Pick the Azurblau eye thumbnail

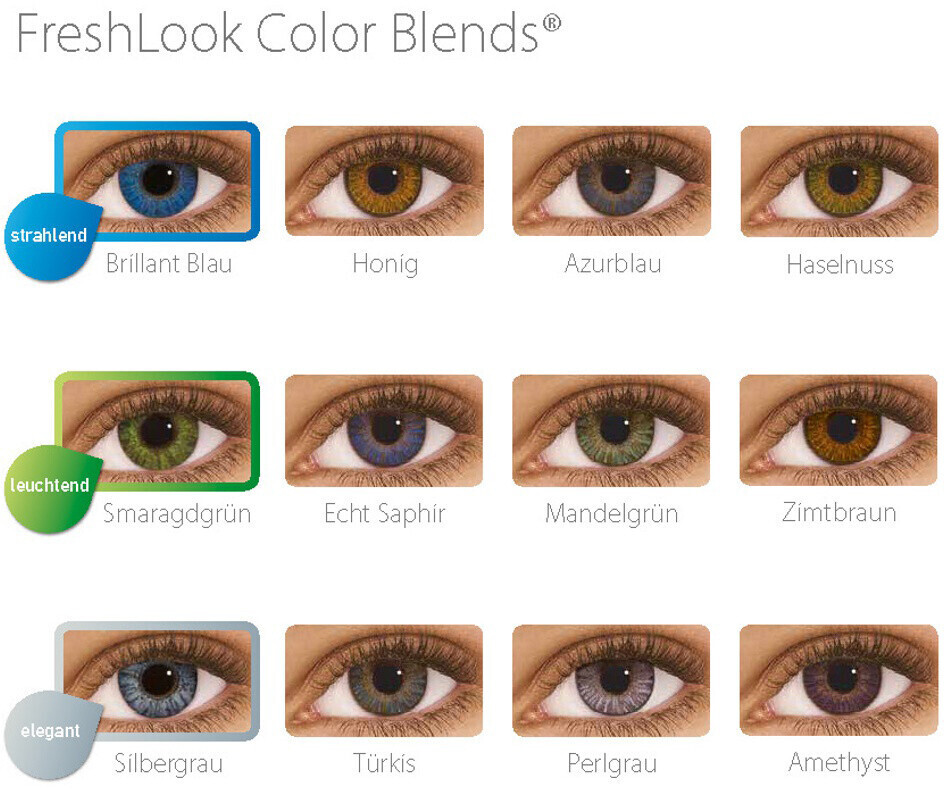point(611,181)
